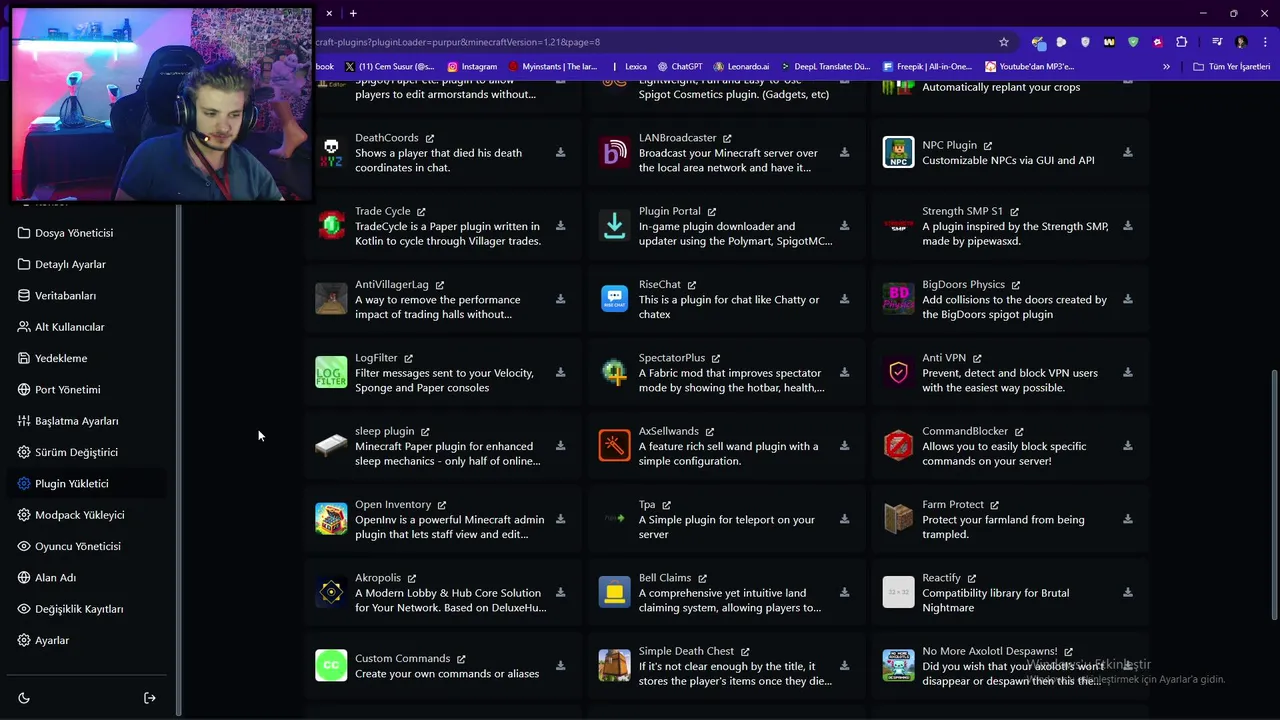Open the Leonardo.ai bookmark
This screenshot has height=720, width=1280.
tap(741, 67)
